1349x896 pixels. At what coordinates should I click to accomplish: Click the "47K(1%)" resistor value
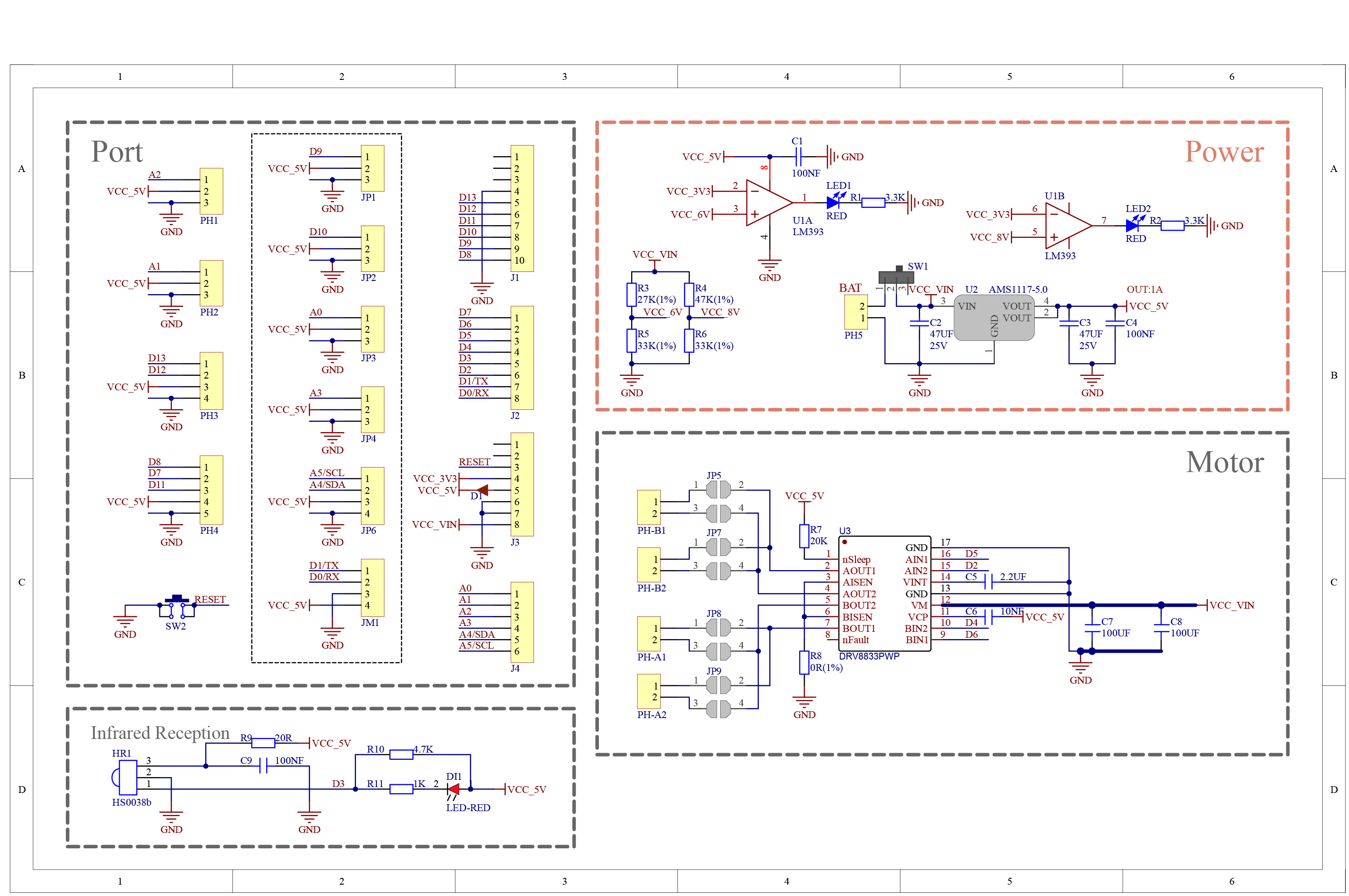(714, 300)
